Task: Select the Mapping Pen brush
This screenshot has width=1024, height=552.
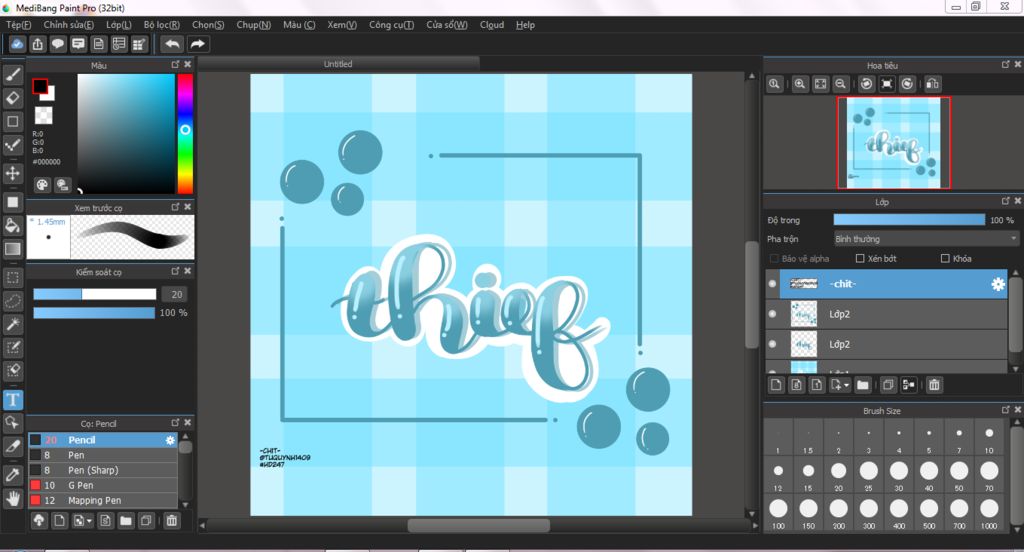Action: pyautogui.click(x=103, y=500)
